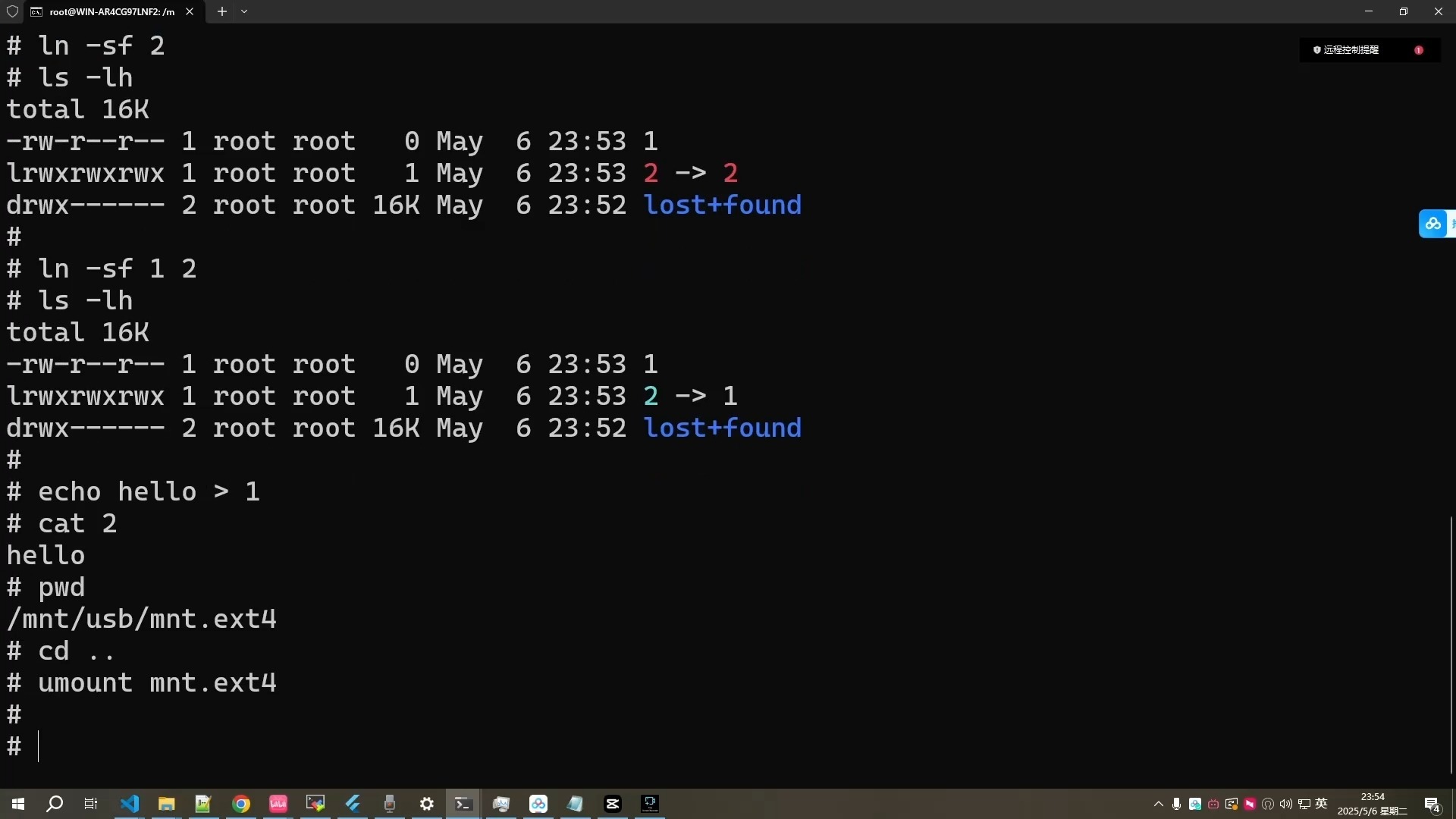The height and width of the screenshot is (819, 1456).
Task: Click the red notification badge in reminder
Action: [x=1419, y=50]
